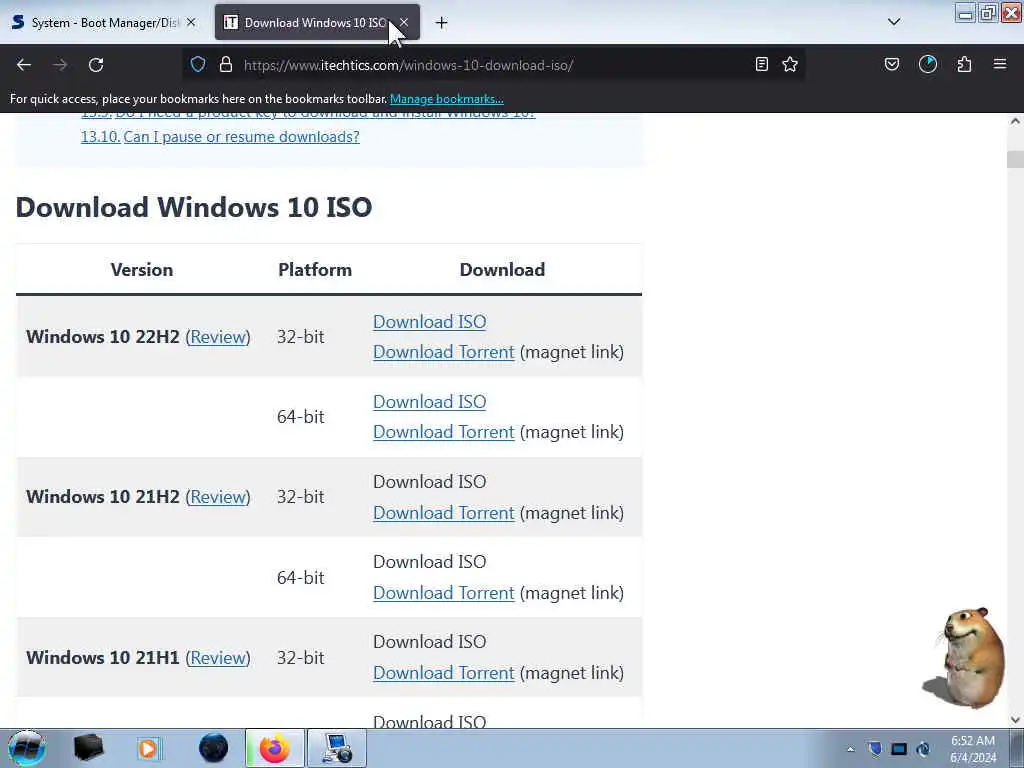Show hidden system tray icons arrow
This screenshot has height=768, width=1024.
point(850,749)
